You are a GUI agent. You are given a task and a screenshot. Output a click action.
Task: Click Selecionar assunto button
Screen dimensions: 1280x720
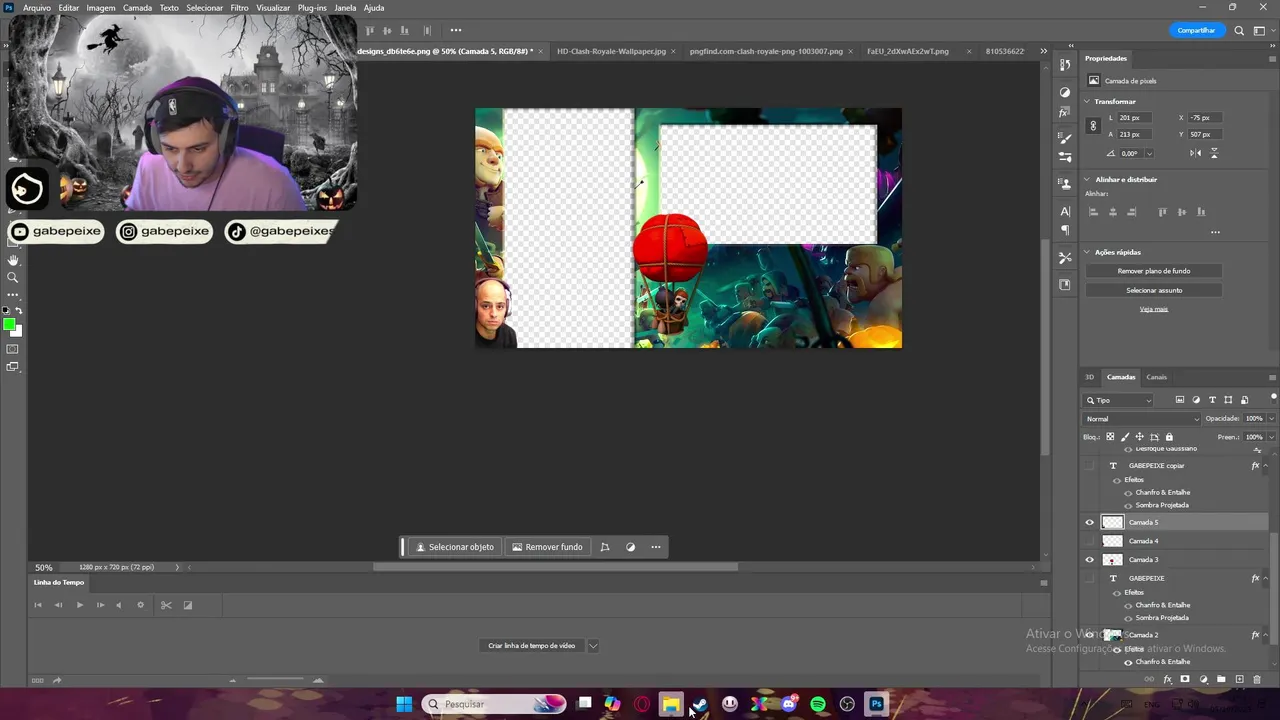click(1154, 290)
